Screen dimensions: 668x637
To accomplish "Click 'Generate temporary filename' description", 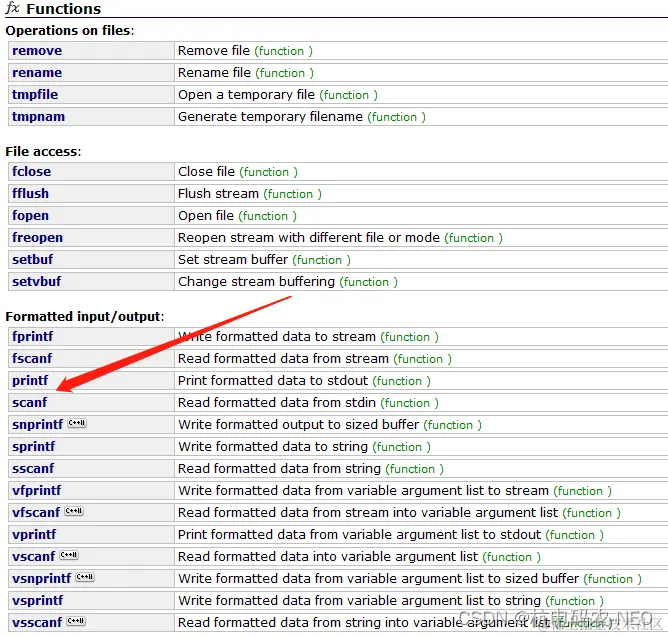I will click(x=271, y=117).
